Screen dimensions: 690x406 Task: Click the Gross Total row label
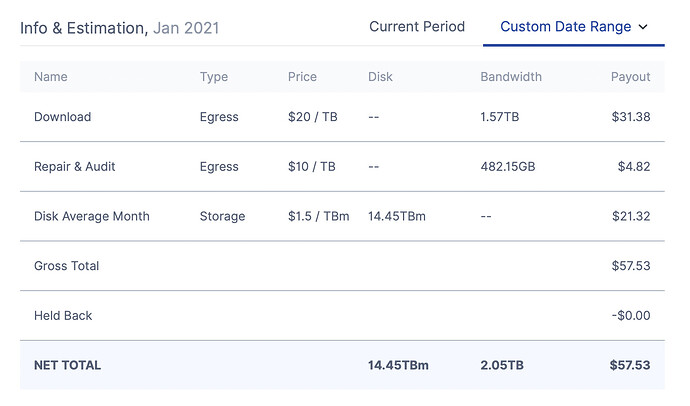67,266
